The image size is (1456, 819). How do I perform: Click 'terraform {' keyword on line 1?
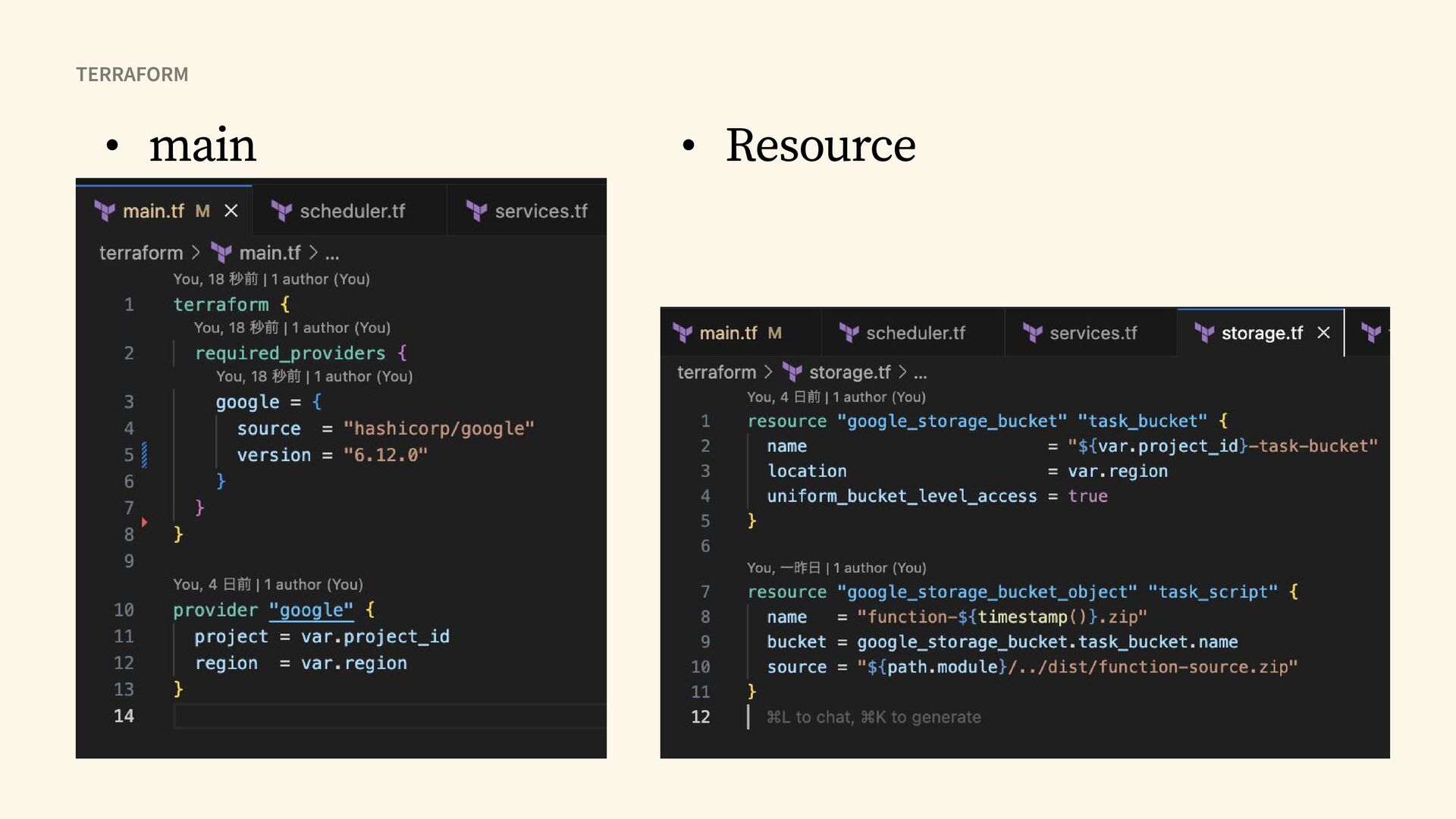coord(231,305)
